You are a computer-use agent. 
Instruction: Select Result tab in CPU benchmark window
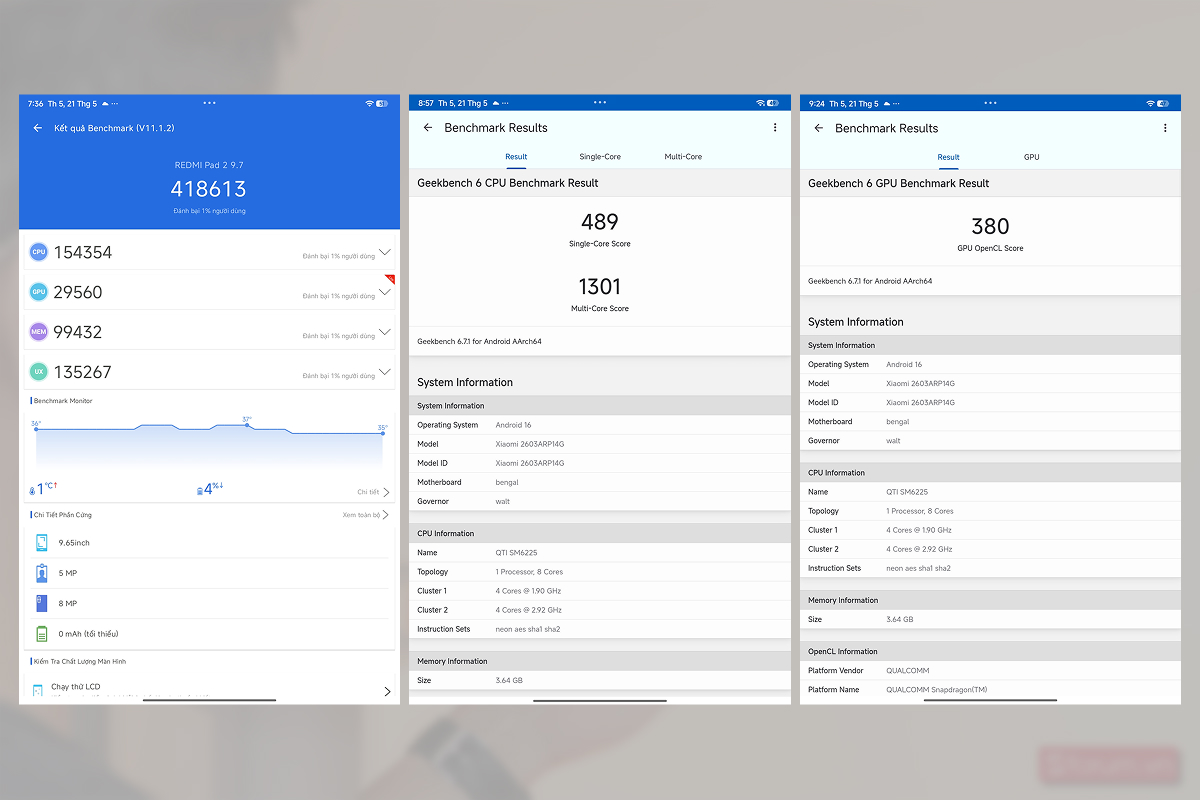click(516, 157)
